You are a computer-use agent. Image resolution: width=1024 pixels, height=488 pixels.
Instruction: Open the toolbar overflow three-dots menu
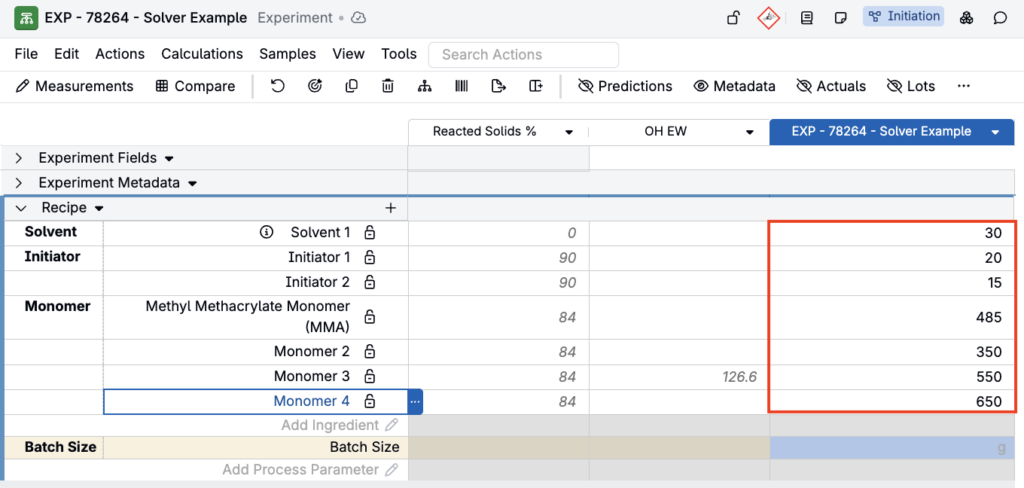point(963,86)
